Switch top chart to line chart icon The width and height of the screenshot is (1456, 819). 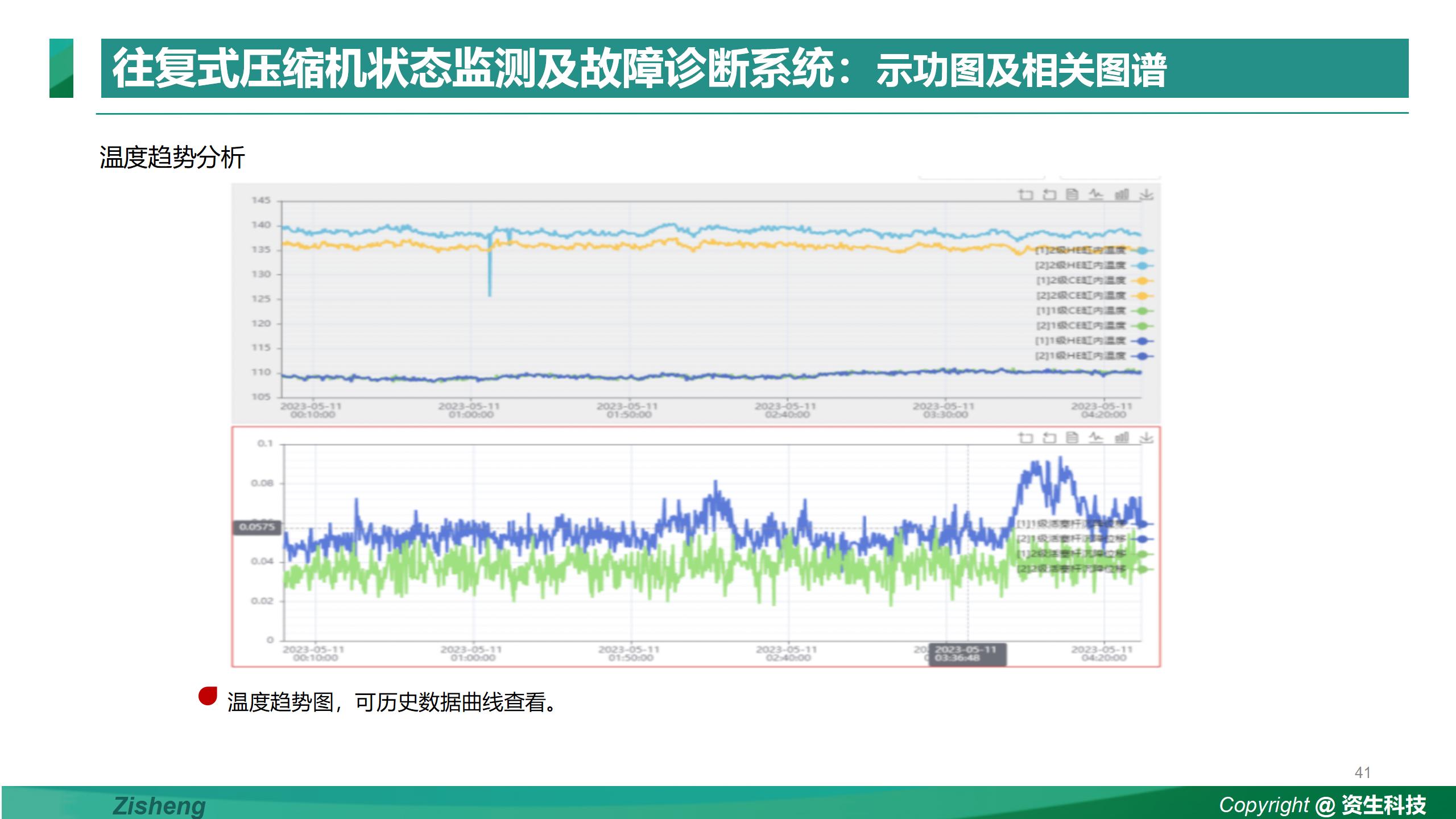pos(1095,195)
